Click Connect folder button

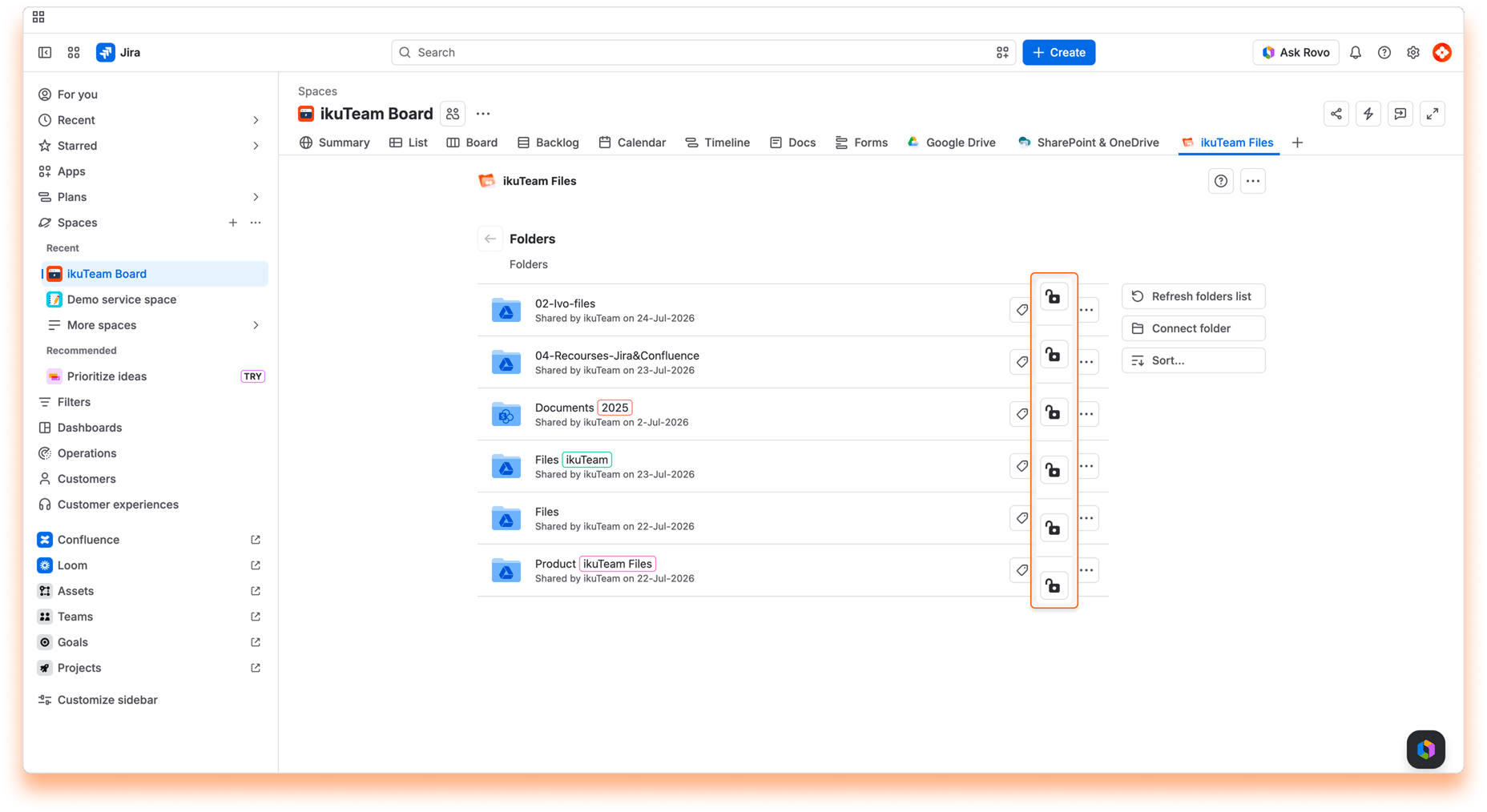tap(1193, 328)
